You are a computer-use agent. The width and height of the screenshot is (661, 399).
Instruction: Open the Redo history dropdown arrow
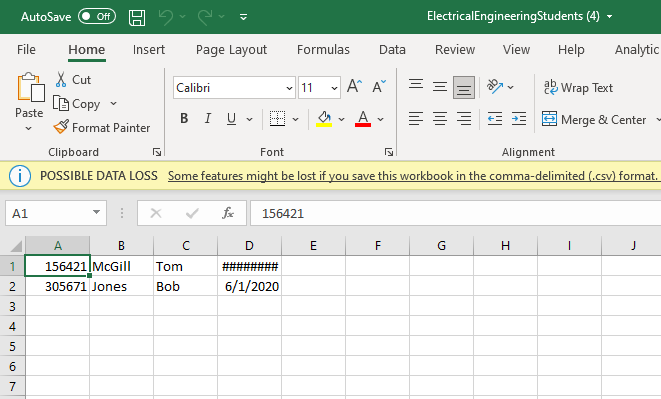coord(222,16)
